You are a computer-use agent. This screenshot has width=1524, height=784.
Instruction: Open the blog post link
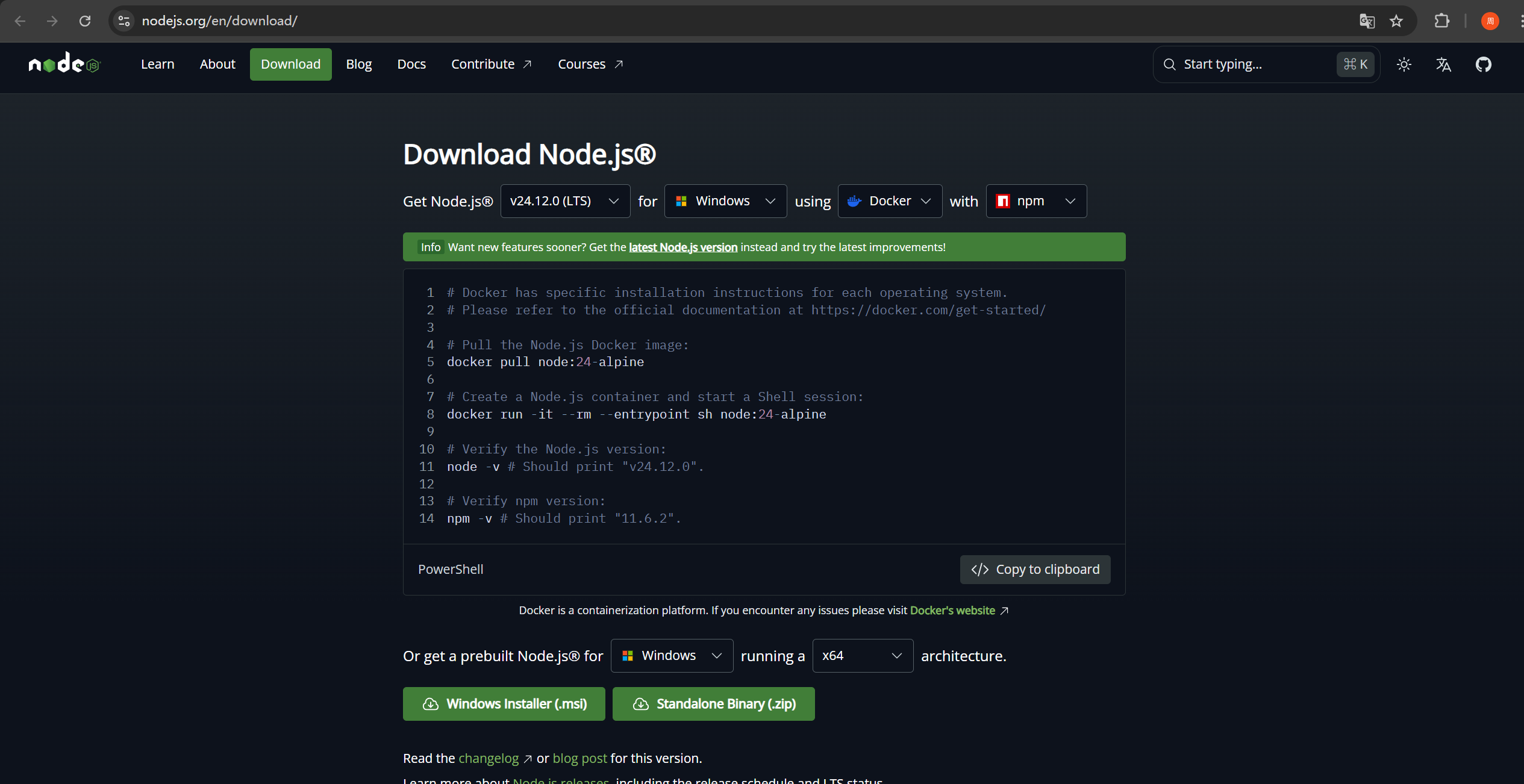(x=579, y=759)
